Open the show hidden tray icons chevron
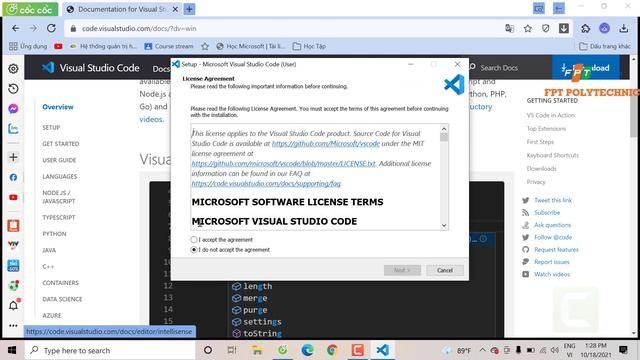 tap(482, 350)
